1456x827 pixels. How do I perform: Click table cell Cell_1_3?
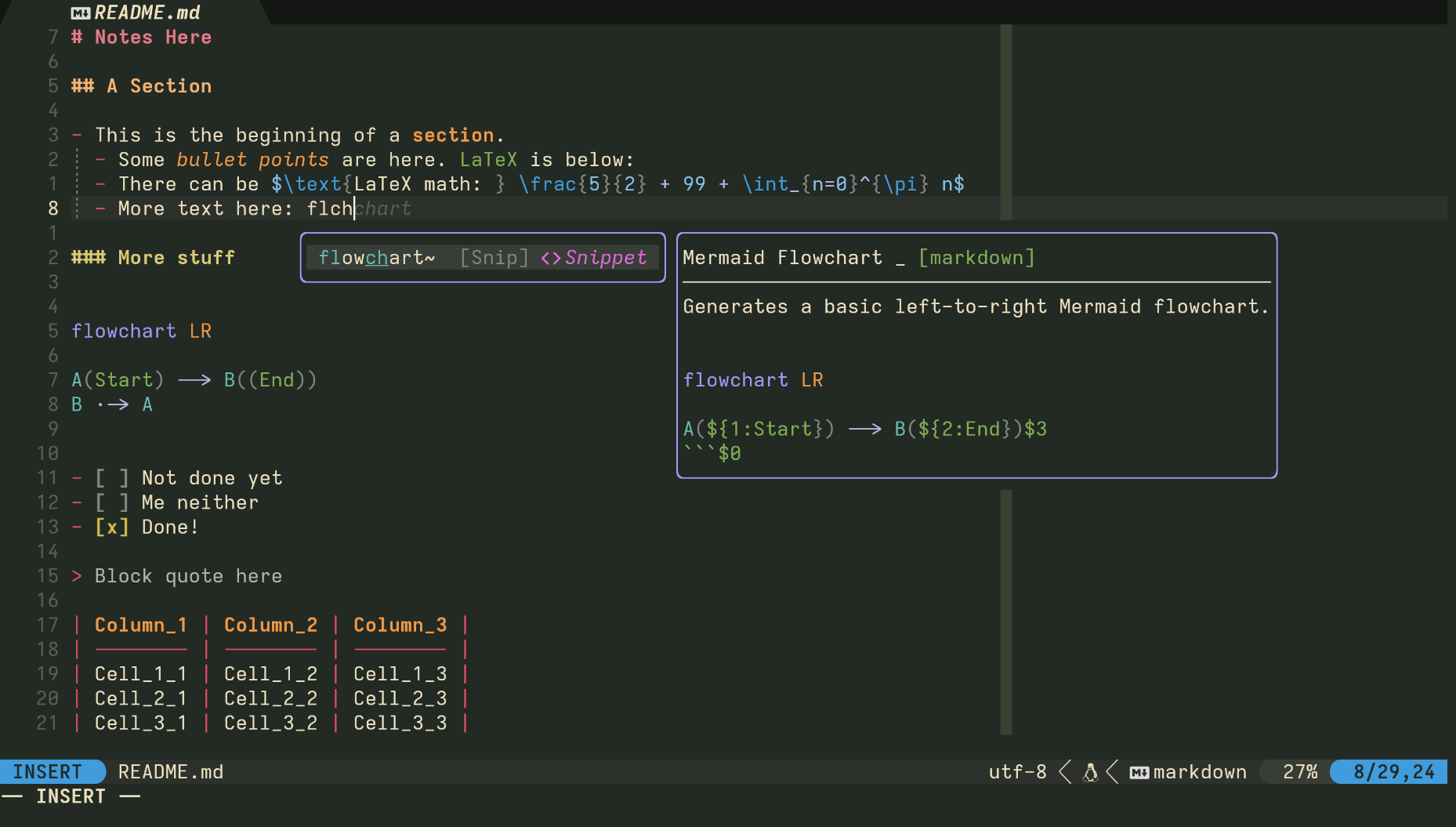400,674
